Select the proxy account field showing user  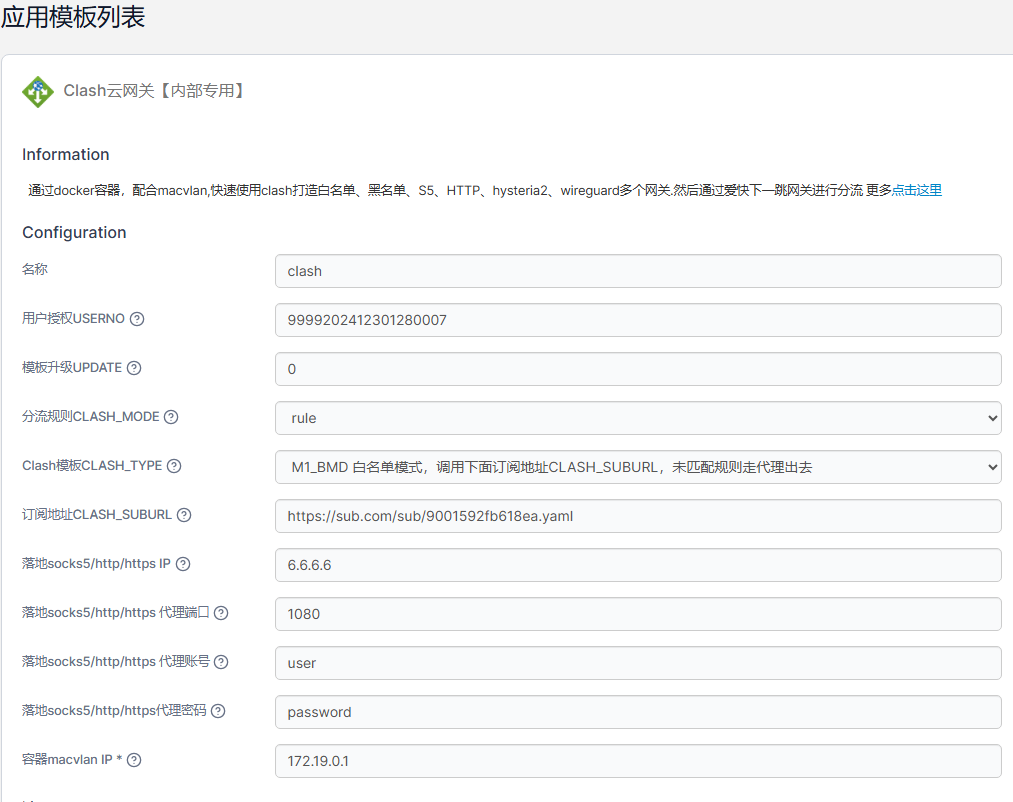tap(638, 663)
